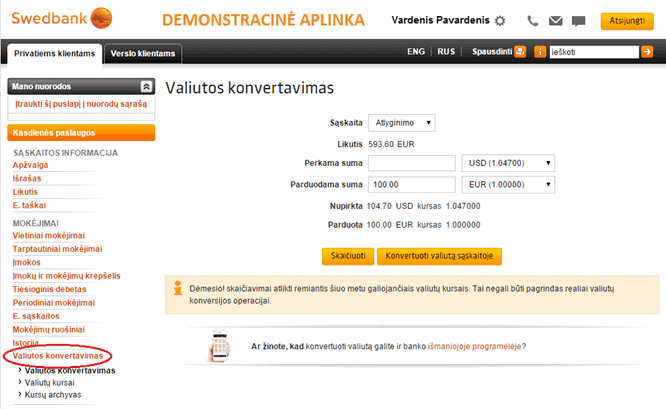Click the smartphone app image

(219, 346)
